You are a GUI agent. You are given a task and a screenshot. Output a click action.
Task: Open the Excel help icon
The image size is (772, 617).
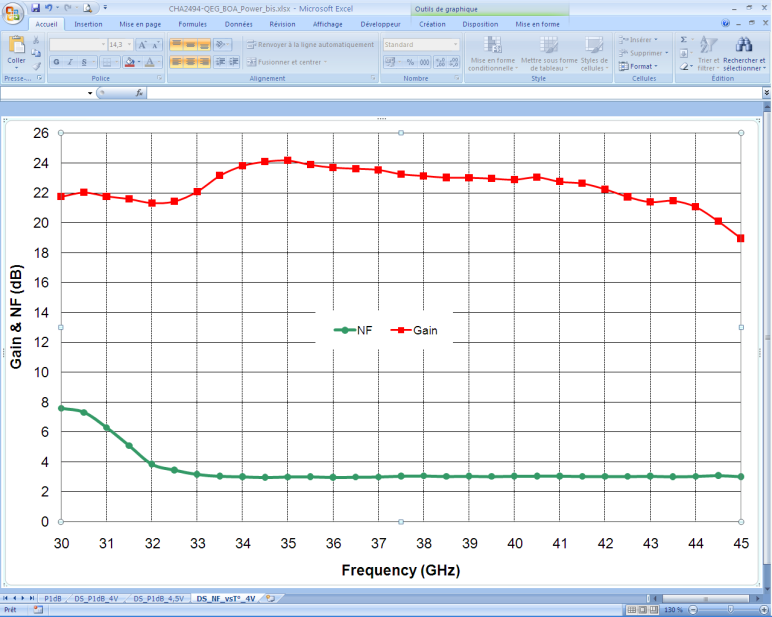pyautogui.click(x=724, y=23)
